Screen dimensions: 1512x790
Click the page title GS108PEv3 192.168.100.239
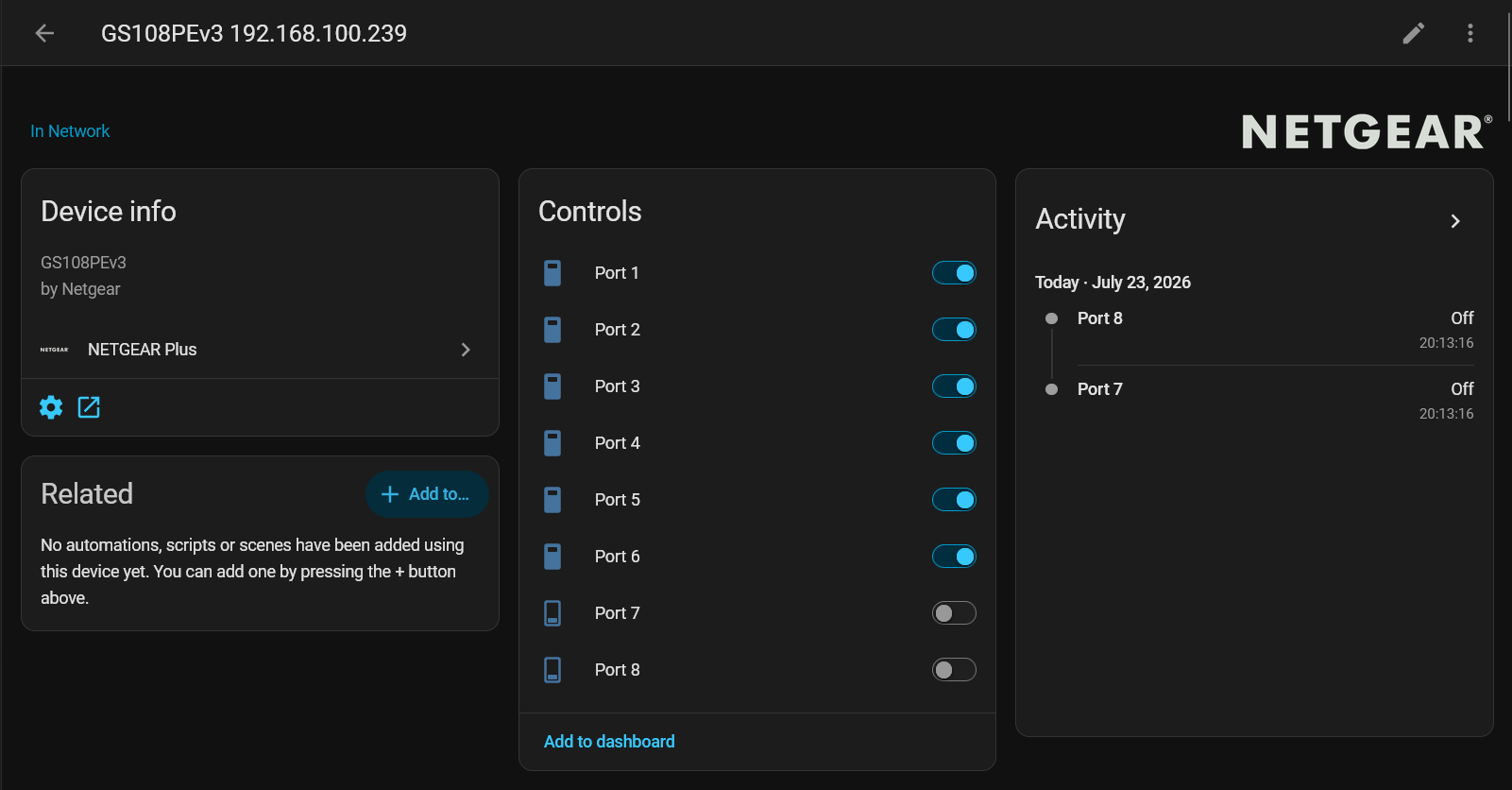[x=254, y=33]
